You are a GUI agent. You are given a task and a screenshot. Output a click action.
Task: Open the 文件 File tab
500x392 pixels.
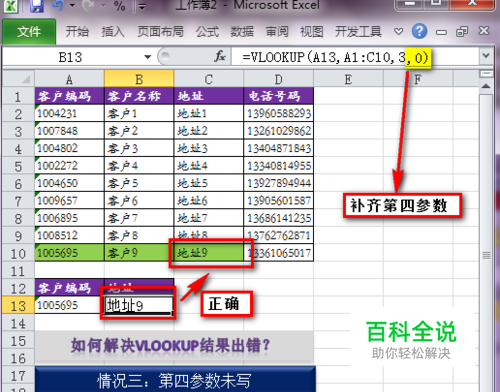pyautogui.click(x=29, y=32)
